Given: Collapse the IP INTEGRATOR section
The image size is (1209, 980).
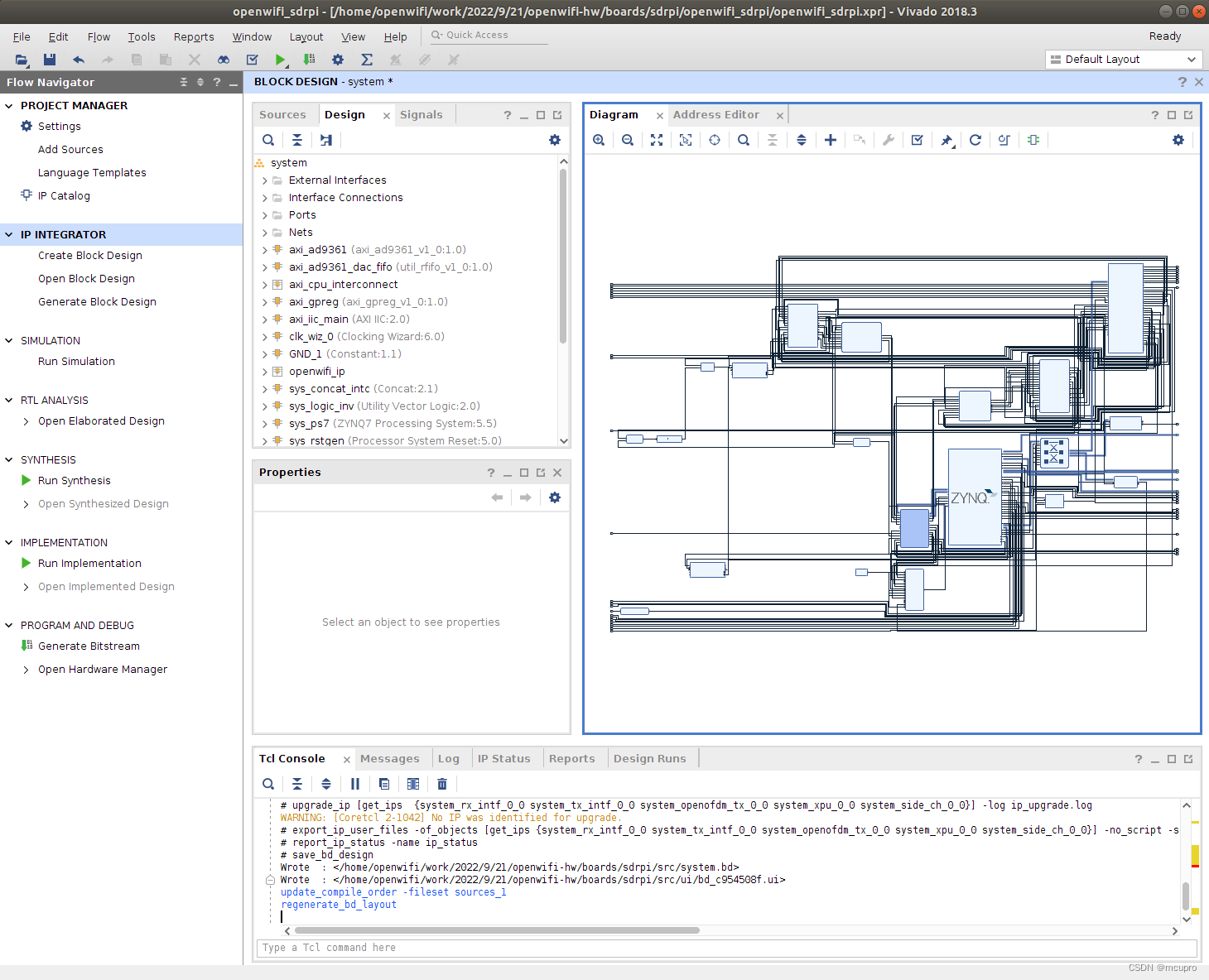Looking at the screenshot, I should pyautogui.click(x=9, y=235).
